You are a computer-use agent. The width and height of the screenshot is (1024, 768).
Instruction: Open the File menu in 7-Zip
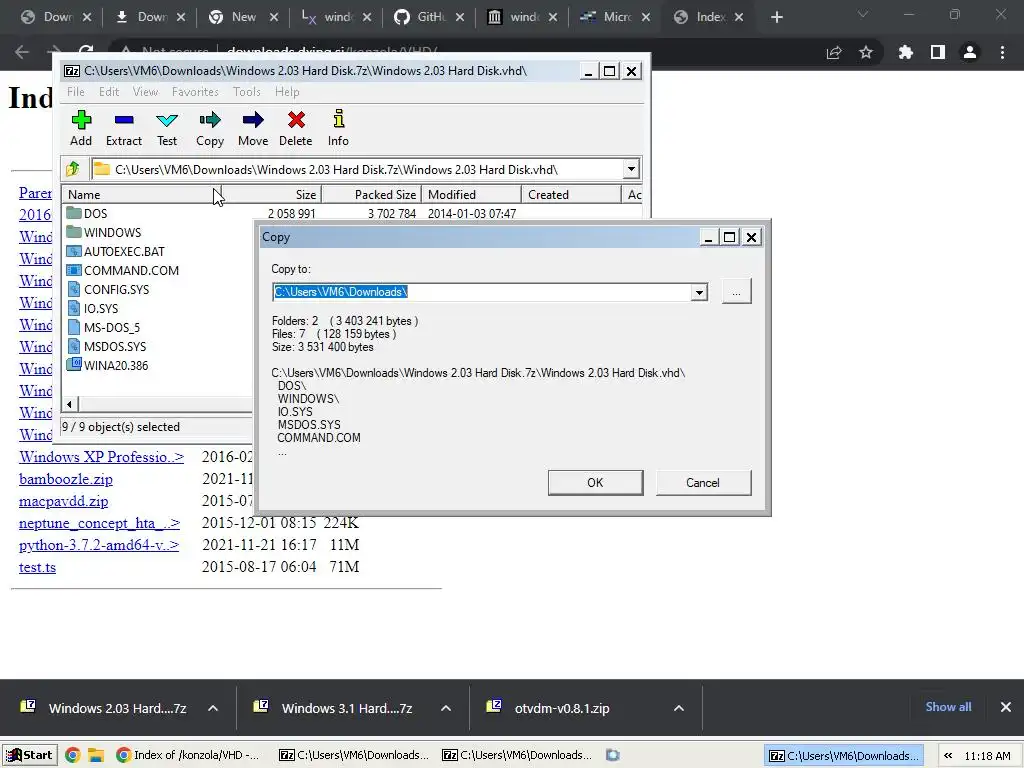pos(76,91)
